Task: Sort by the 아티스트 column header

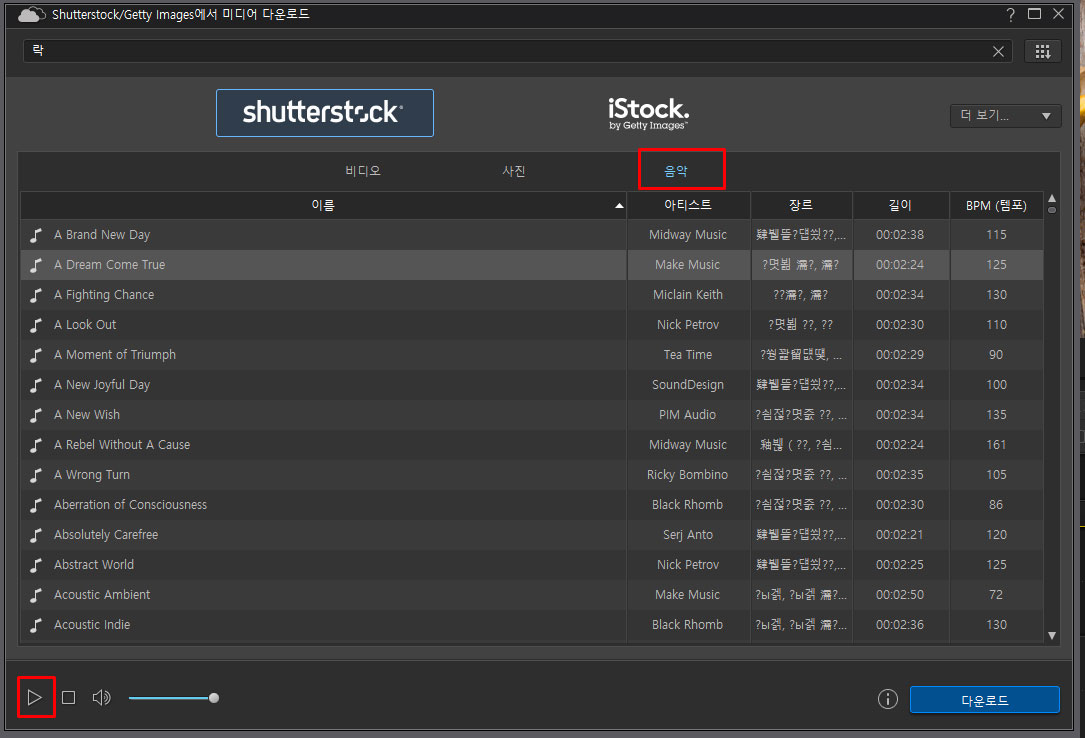Action: [688, 205]
